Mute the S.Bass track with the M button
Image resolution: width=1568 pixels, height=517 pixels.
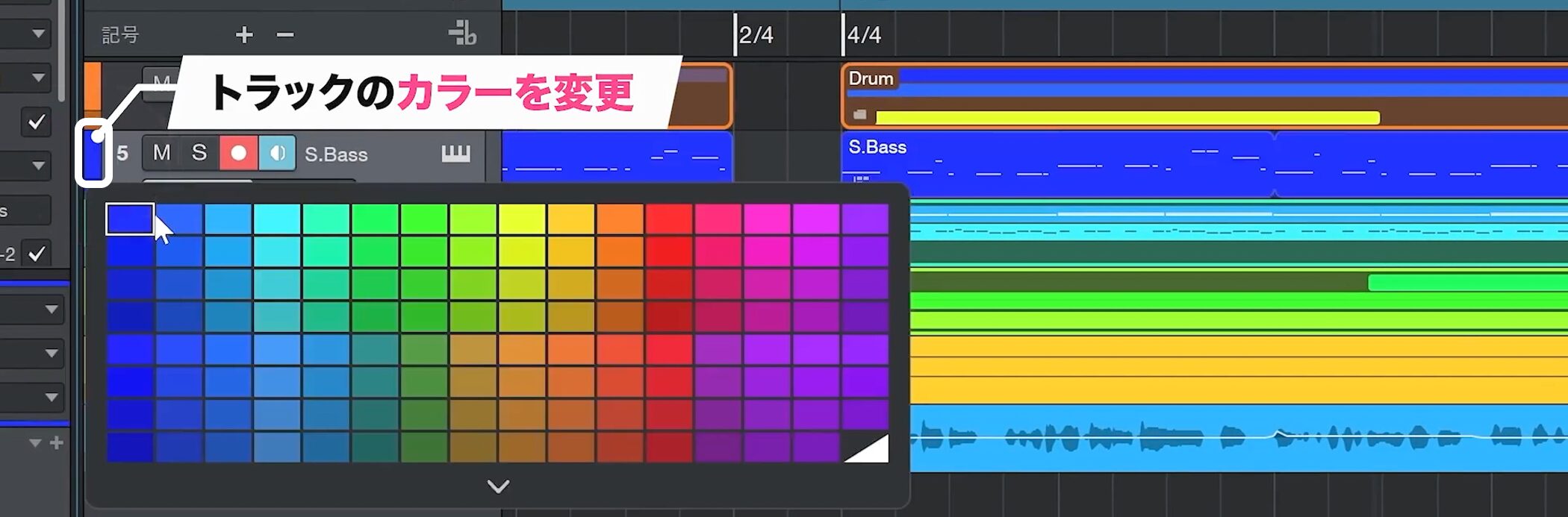coord(161,153)
